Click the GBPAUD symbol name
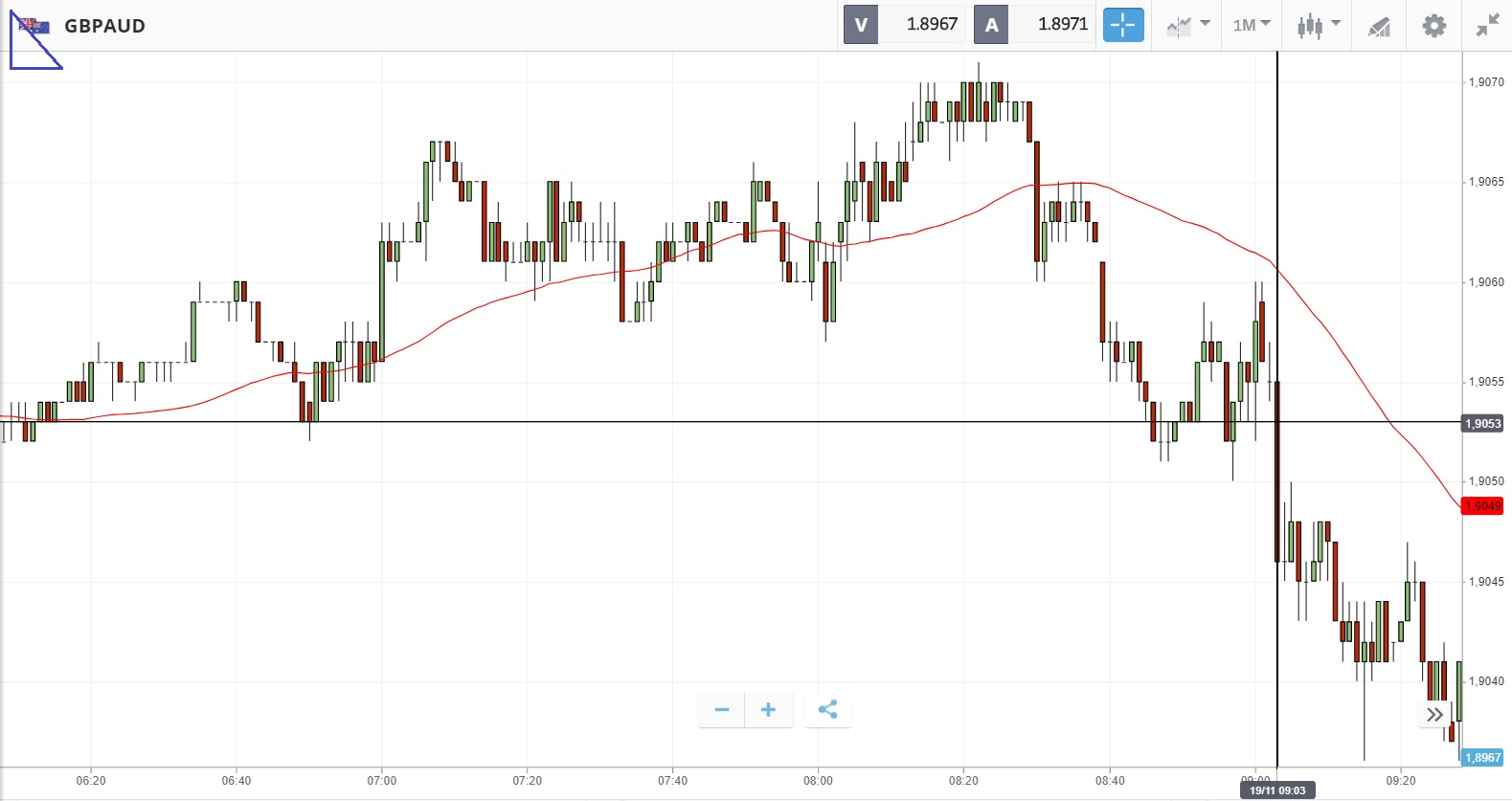The width and height of the screenshot is (1512, 801). pos(105,27)
